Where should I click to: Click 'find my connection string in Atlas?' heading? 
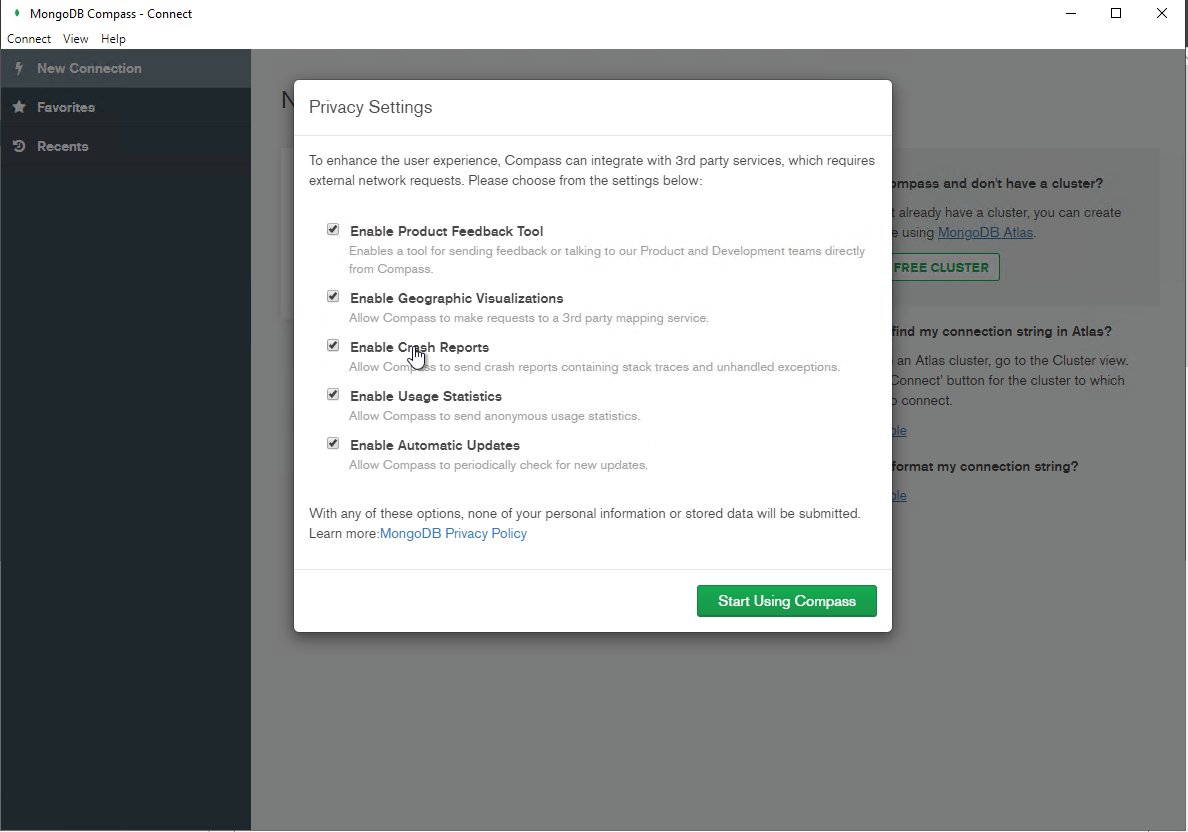tap(1002, 331)
